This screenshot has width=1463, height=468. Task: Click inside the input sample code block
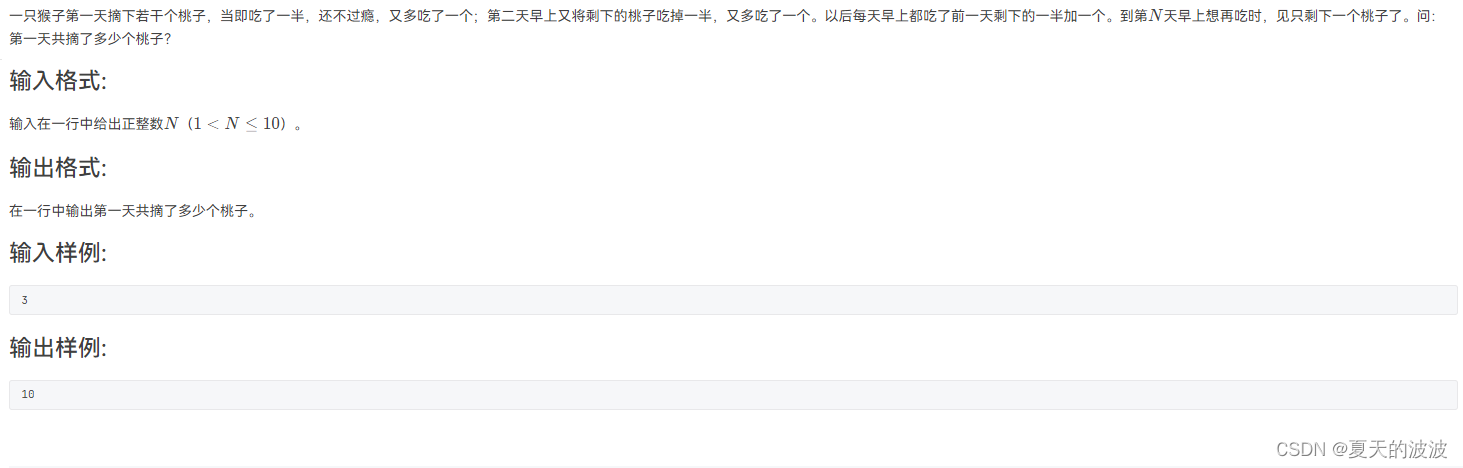(733, 300)
